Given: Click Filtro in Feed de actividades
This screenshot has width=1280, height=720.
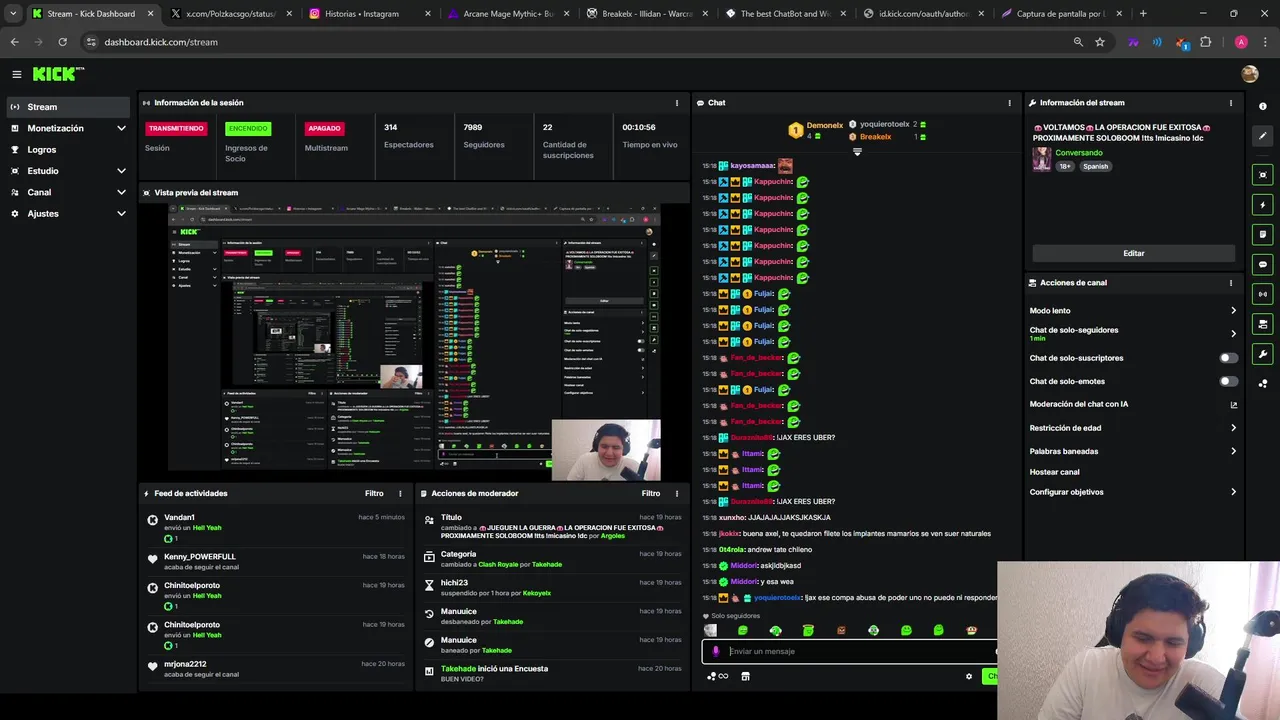Looking at the screenshot, I should click(x=374, y=493).
